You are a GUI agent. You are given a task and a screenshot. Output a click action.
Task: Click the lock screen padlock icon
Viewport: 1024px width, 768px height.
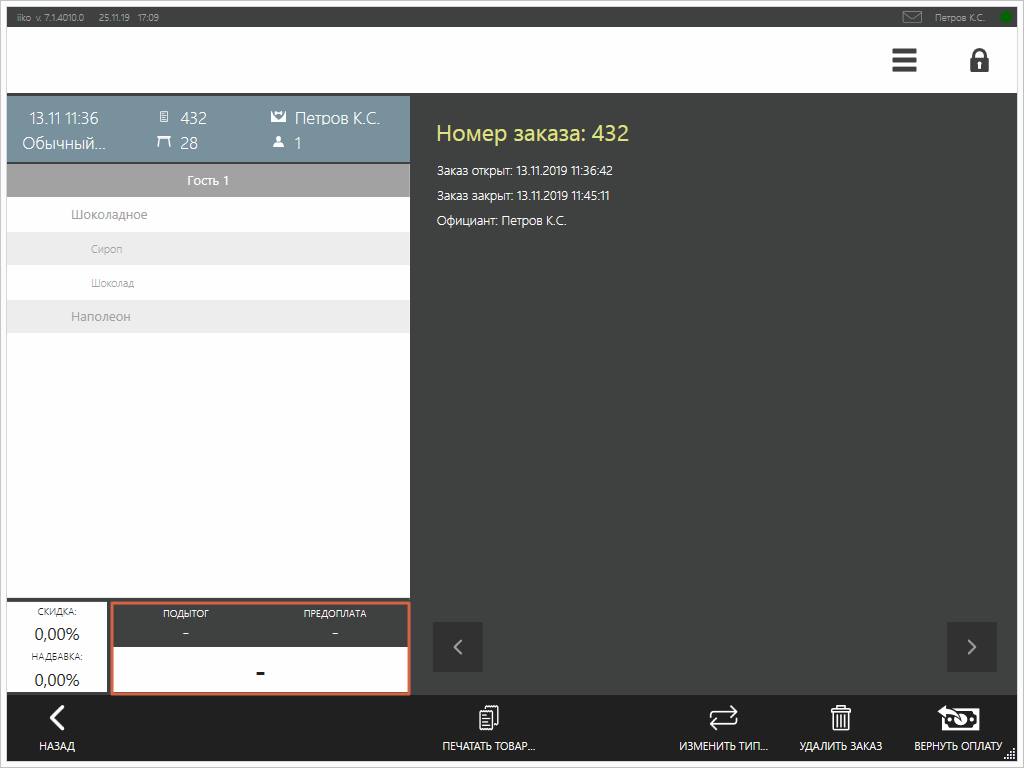979,61
